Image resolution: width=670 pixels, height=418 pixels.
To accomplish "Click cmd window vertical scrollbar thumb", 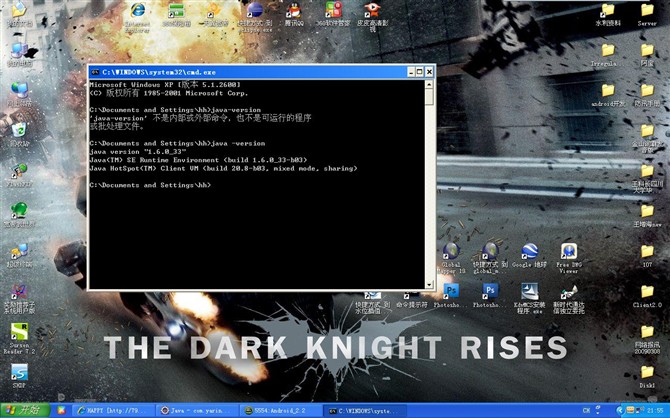I will pyautogui.click(x=429, y=97).
